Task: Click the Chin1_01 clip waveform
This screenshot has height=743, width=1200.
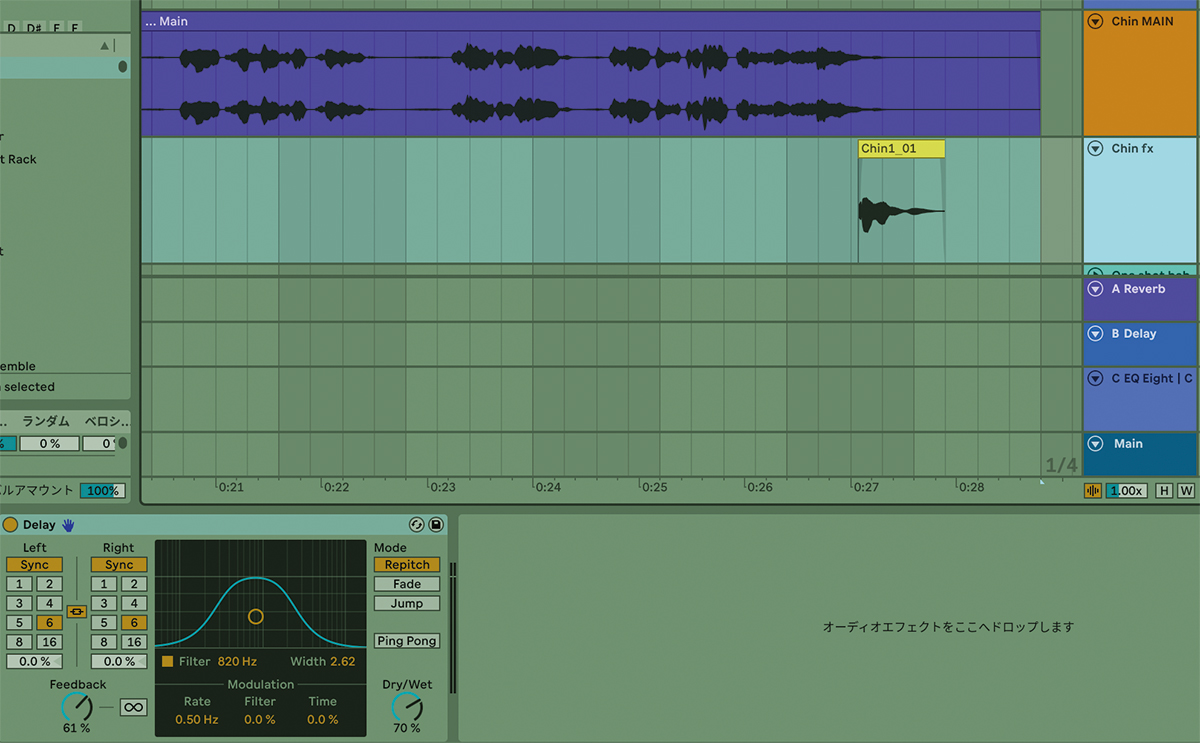Action: click(901, 211)
